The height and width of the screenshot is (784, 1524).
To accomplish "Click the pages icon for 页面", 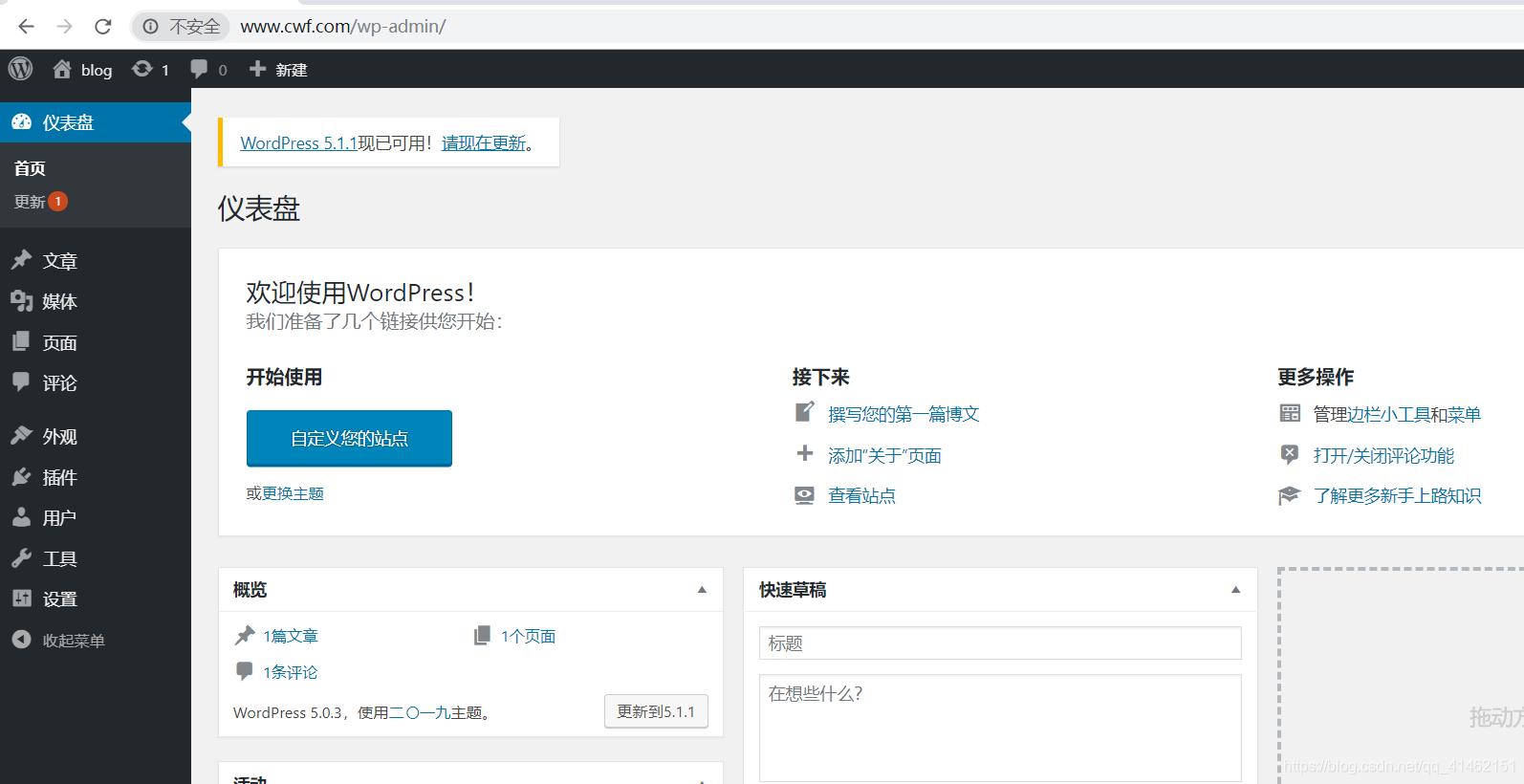I will (22, 341).
